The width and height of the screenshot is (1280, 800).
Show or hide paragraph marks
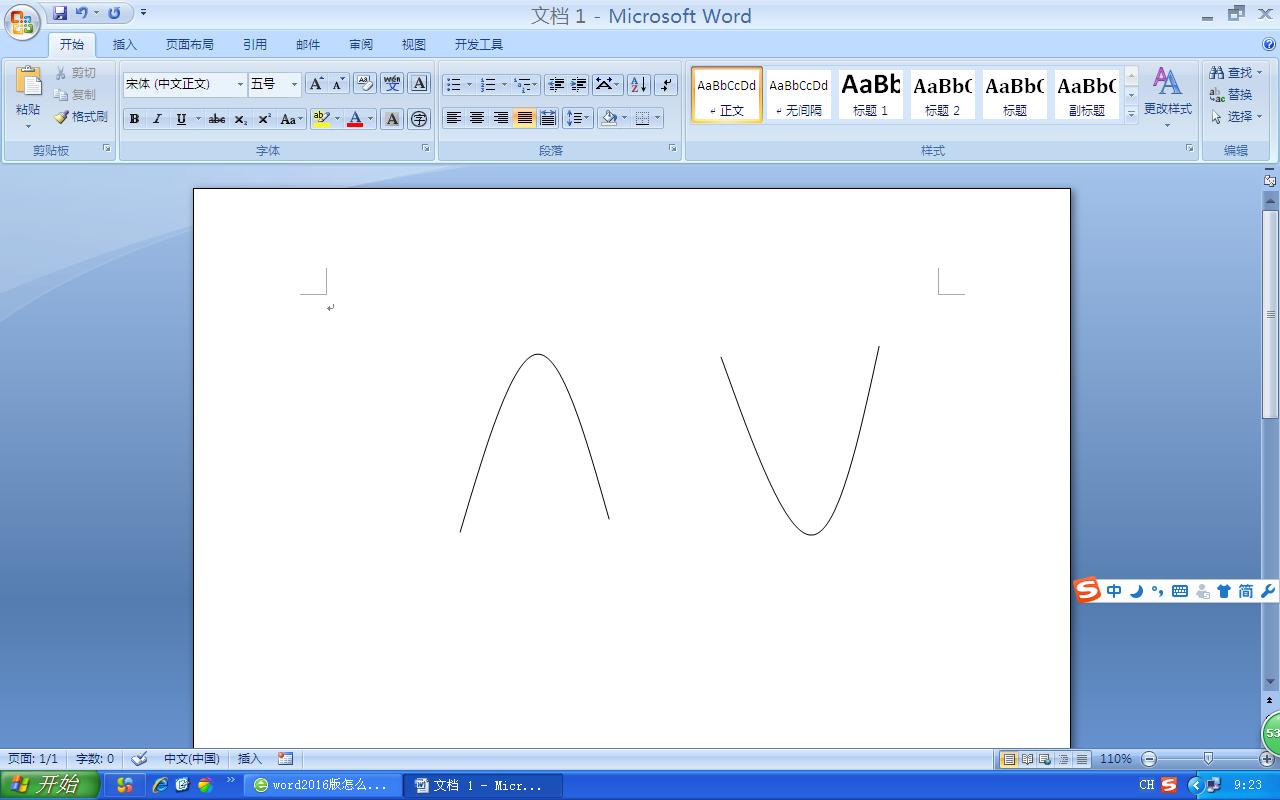(x=666, y=84)
